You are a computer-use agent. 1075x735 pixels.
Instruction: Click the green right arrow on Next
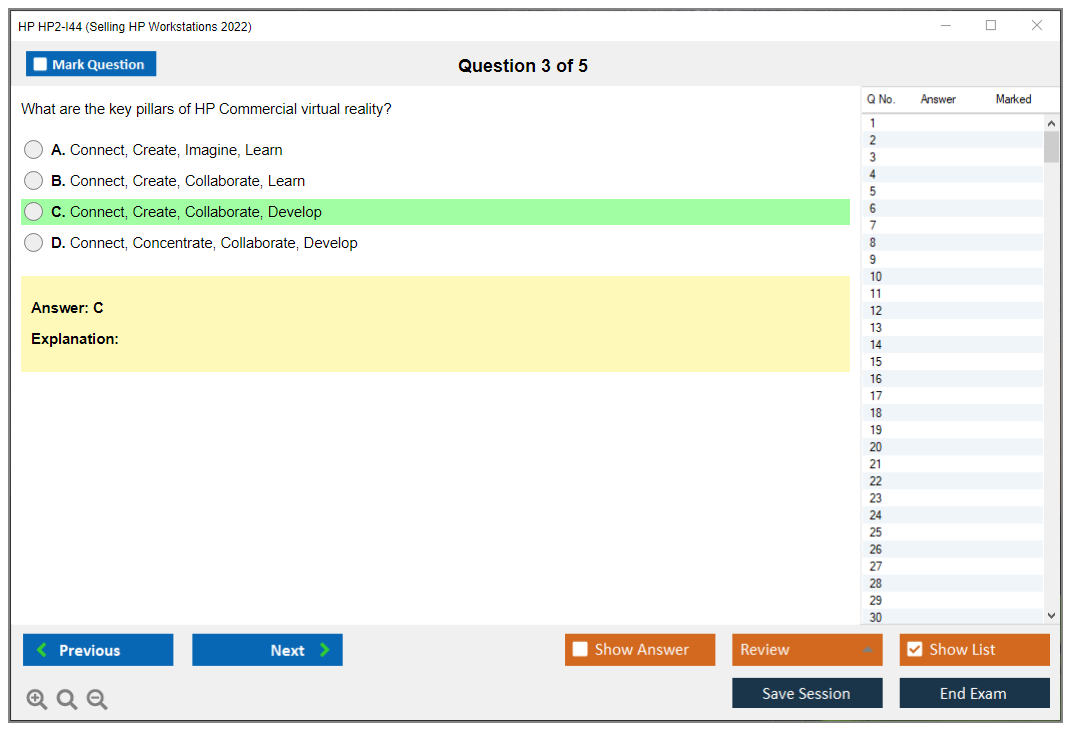pyautogui.click(x=324, y=650)
